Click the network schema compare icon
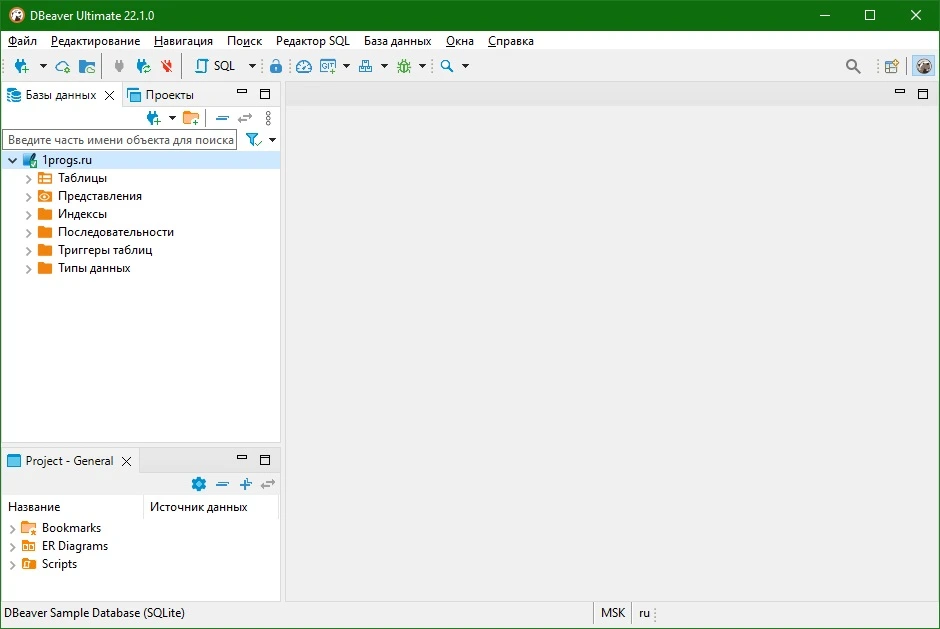The height and width of the screenshot is (629, 940). pos(365,66)
